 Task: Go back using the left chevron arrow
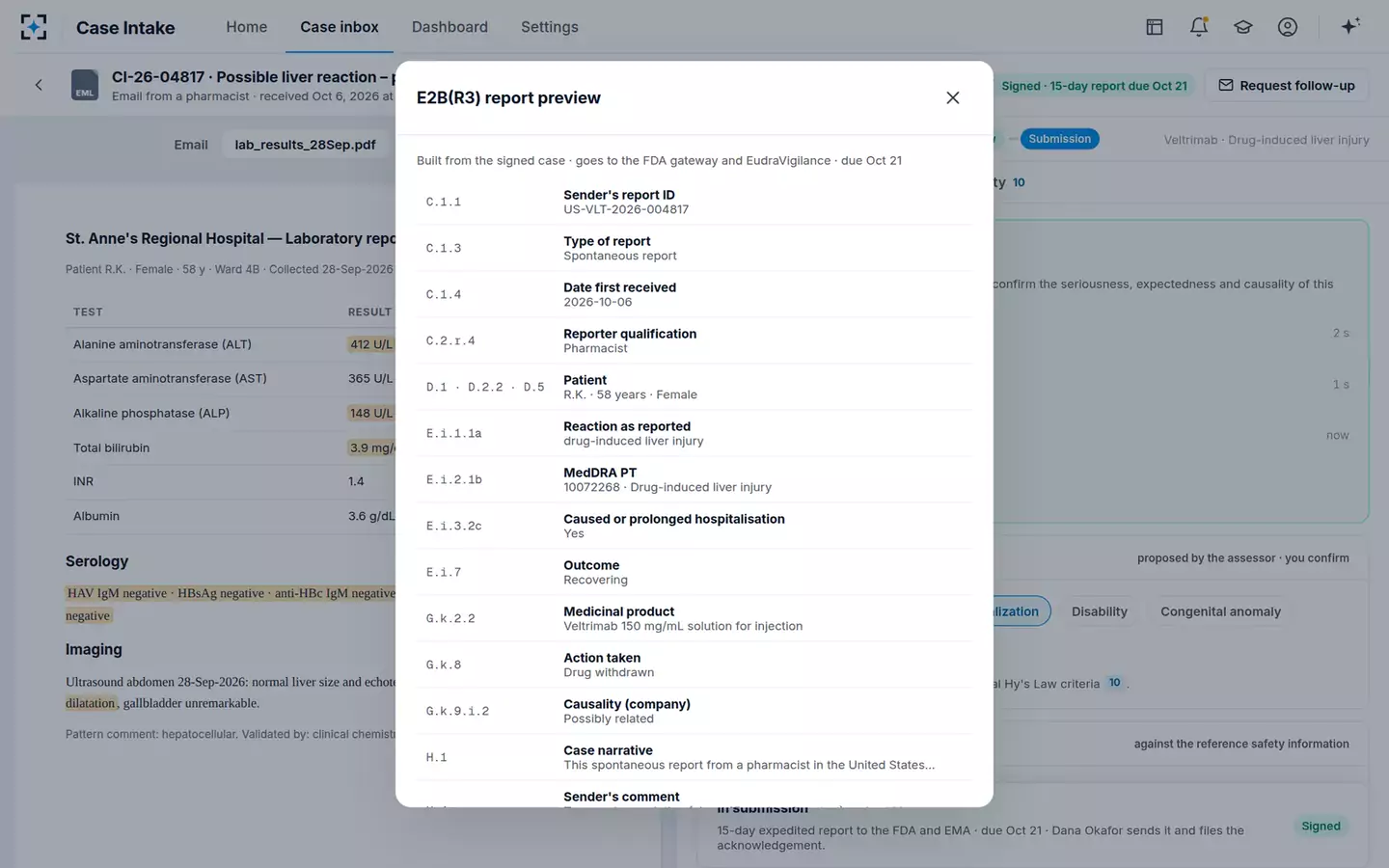39,85
